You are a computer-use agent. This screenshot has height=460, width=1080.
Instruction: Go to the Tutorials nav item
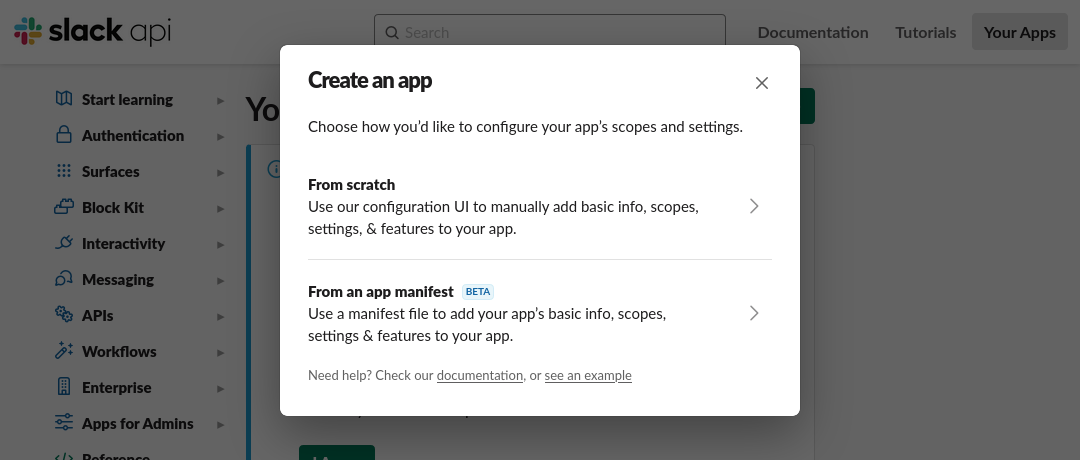(925, 32)
